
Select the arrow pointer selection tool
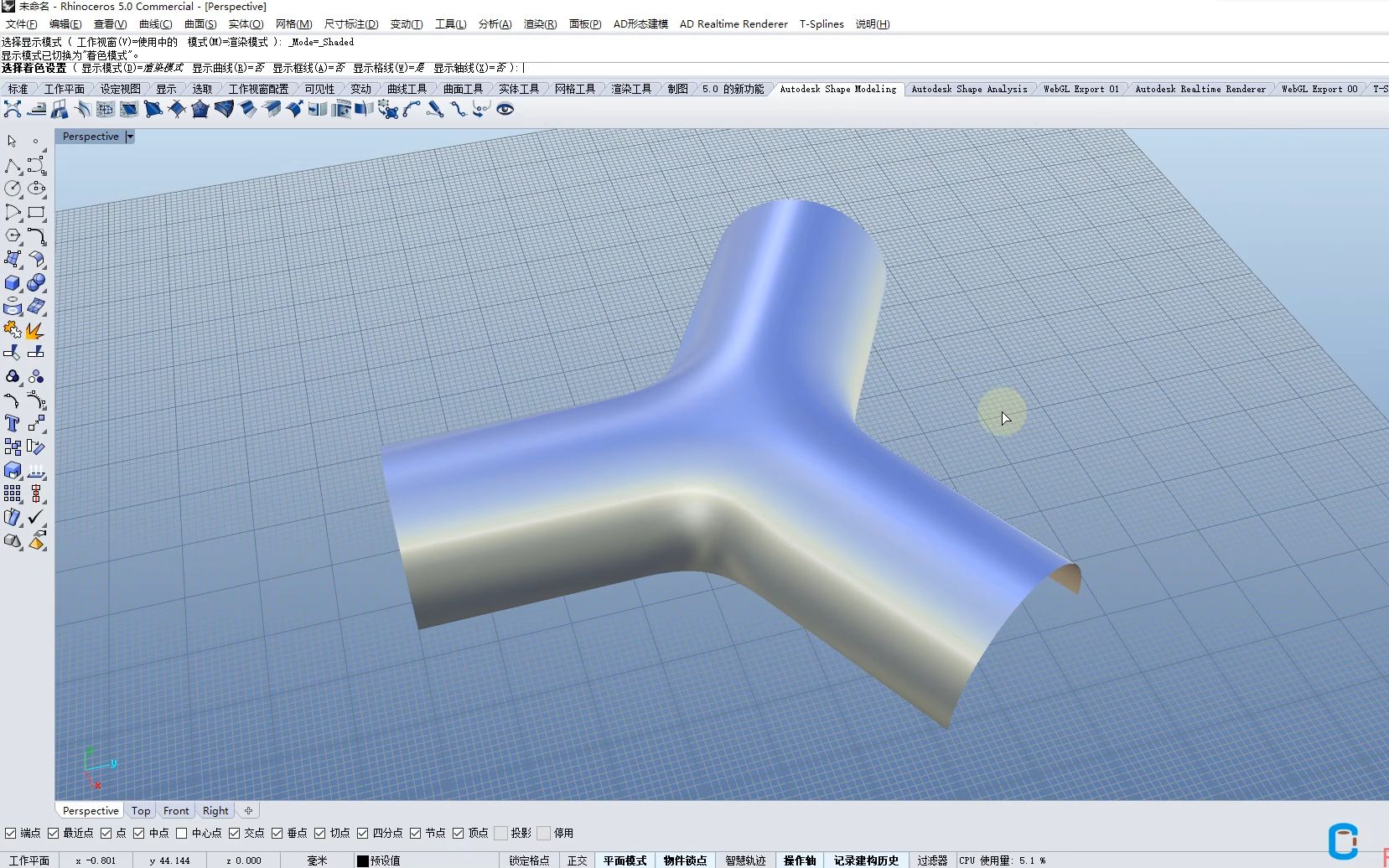12,141
